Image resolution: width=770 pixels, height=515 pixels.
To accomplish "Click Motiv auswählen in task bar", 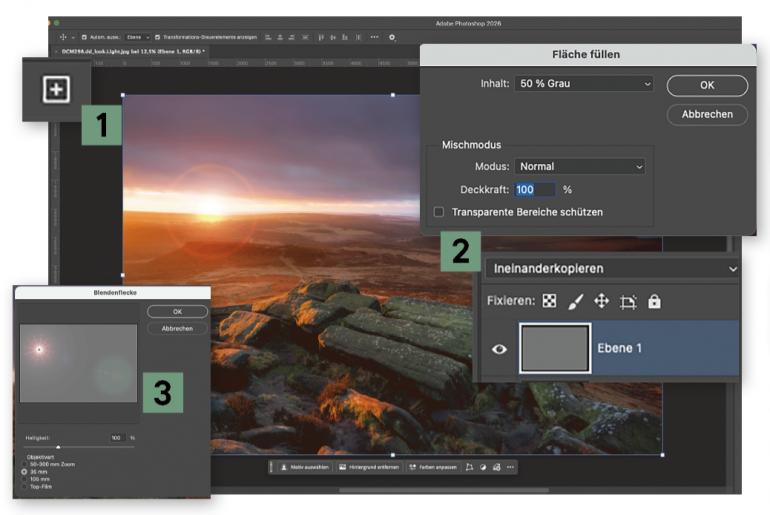I will (x=305, y=467).
